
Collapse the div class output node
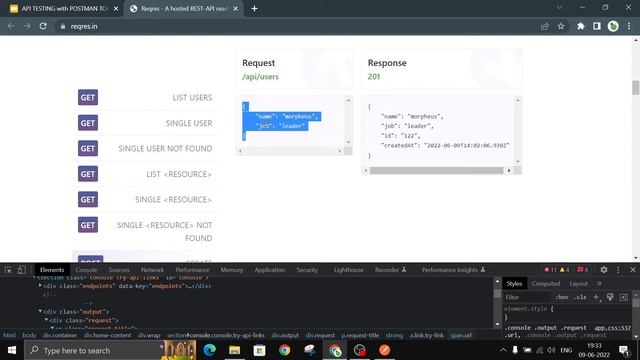[40, 311]
